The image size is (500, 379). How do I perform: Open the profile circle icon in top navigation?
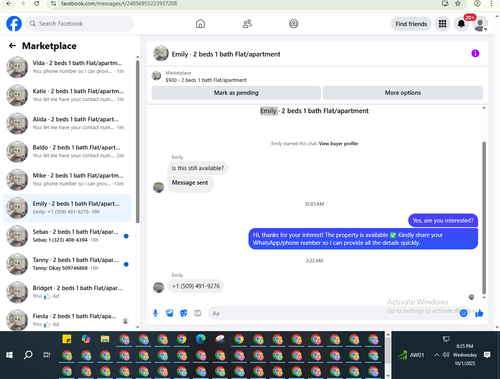pyautogui.click(x=294, y=24)
